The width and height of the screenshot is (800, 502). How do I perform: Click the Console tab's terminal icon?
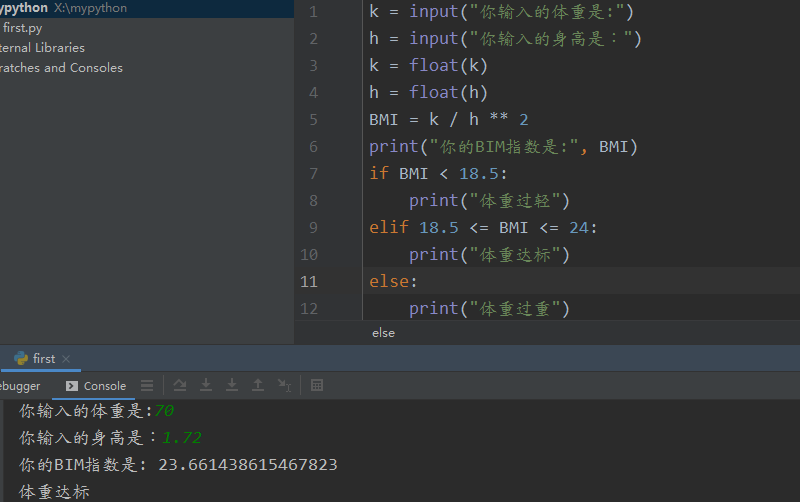[72, 386]
